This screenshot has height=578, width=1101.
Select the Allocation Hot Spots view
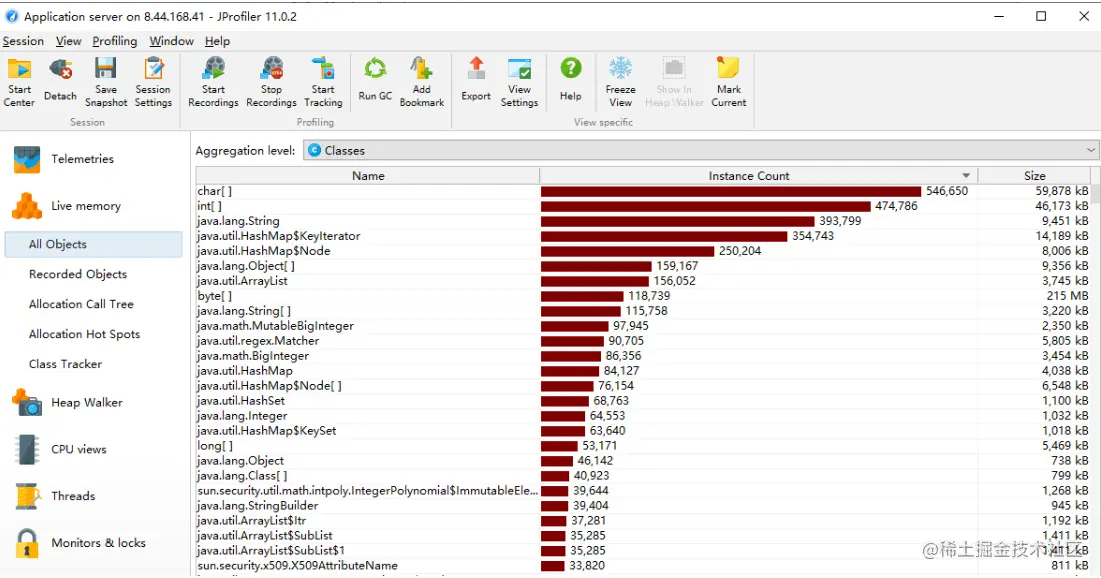[84, 334]
